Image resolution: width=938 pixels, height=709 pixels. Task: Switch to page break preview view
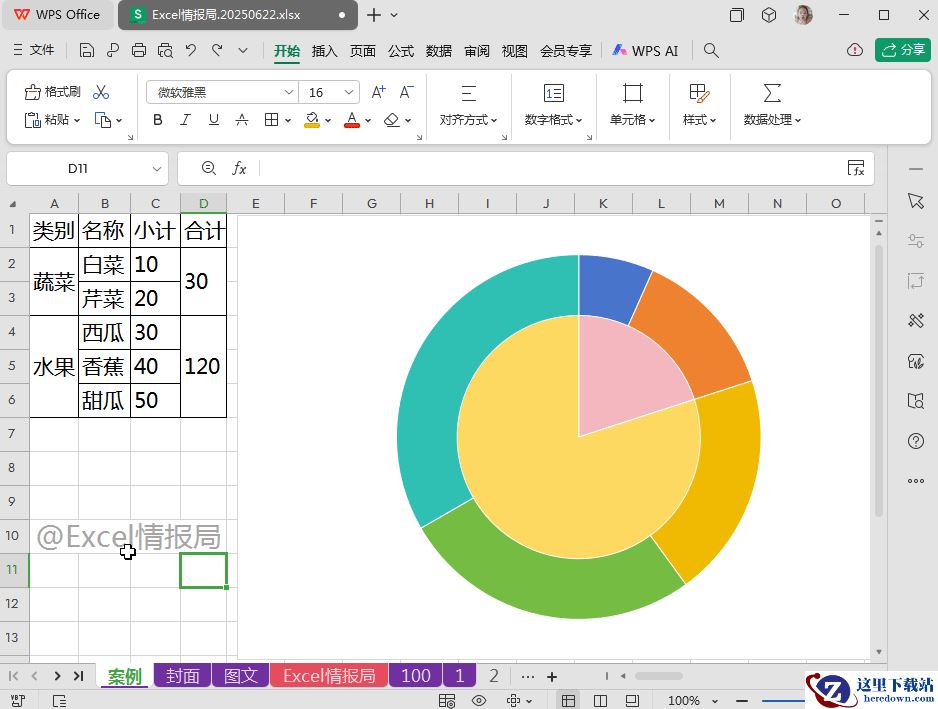pos(600,700)
